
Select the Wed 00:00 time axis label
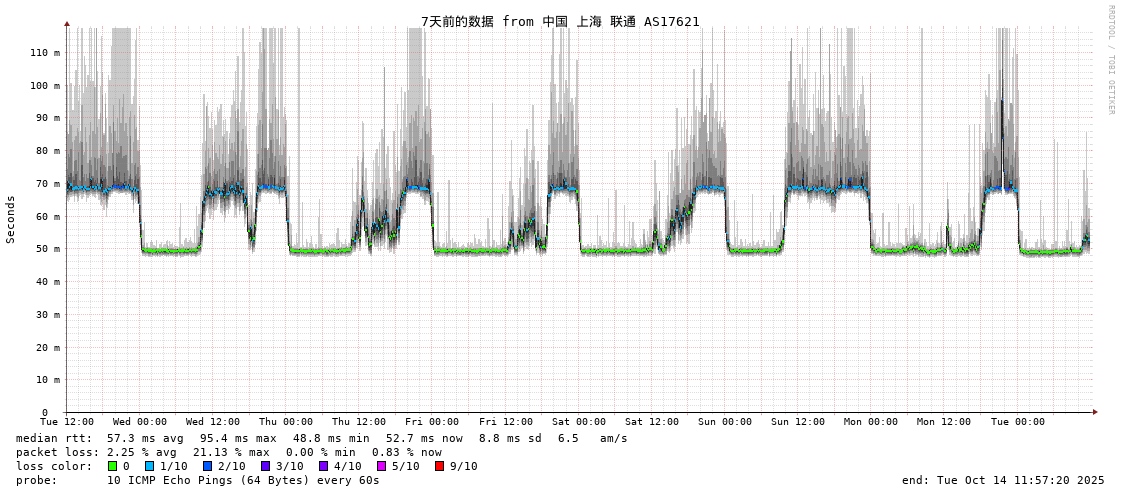point(140,422)
